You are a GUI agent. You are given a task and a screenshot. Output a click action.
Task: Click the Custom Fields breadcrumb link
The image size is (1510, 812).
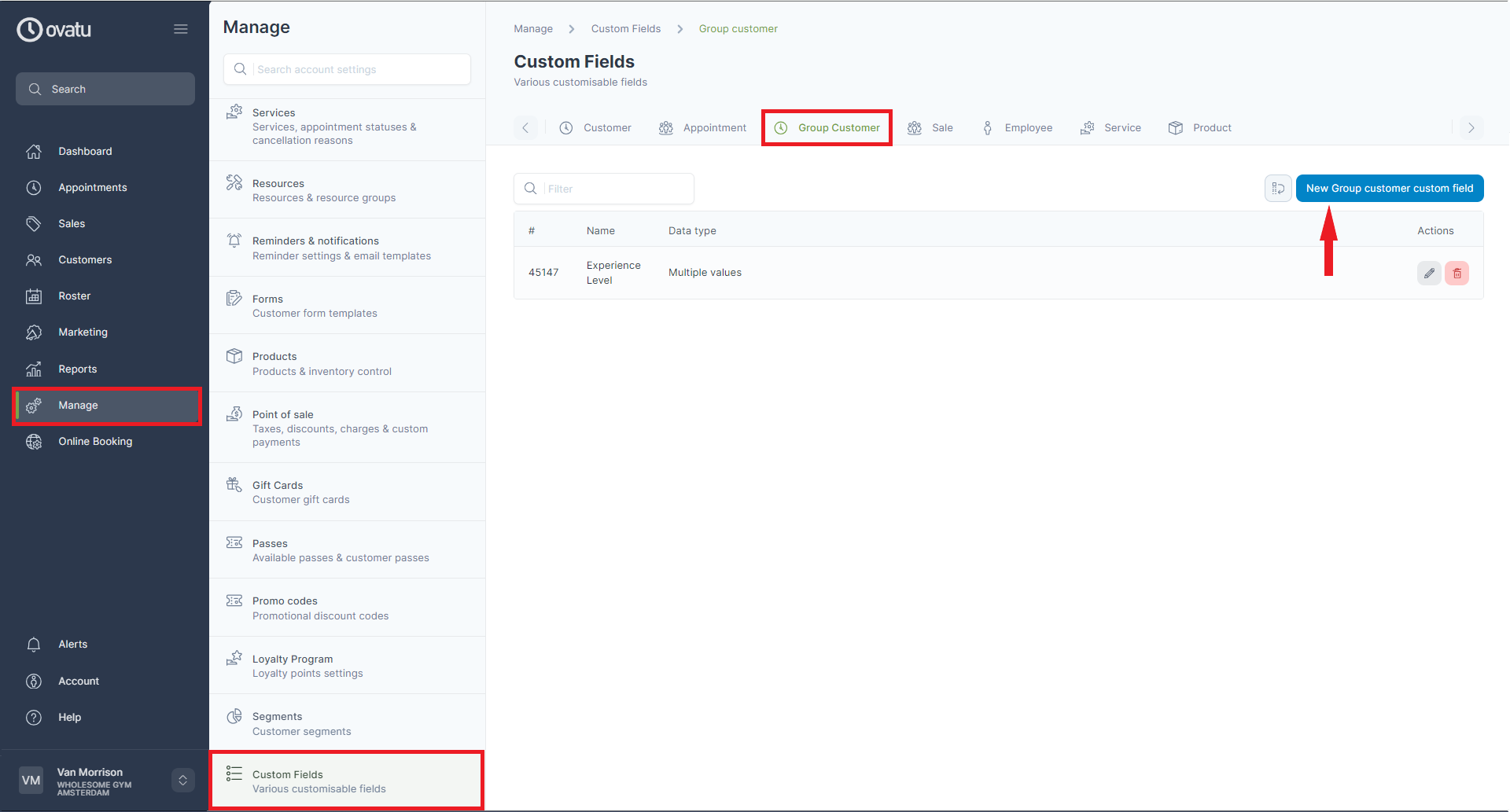pyautogui.click(x=625, y=29)
